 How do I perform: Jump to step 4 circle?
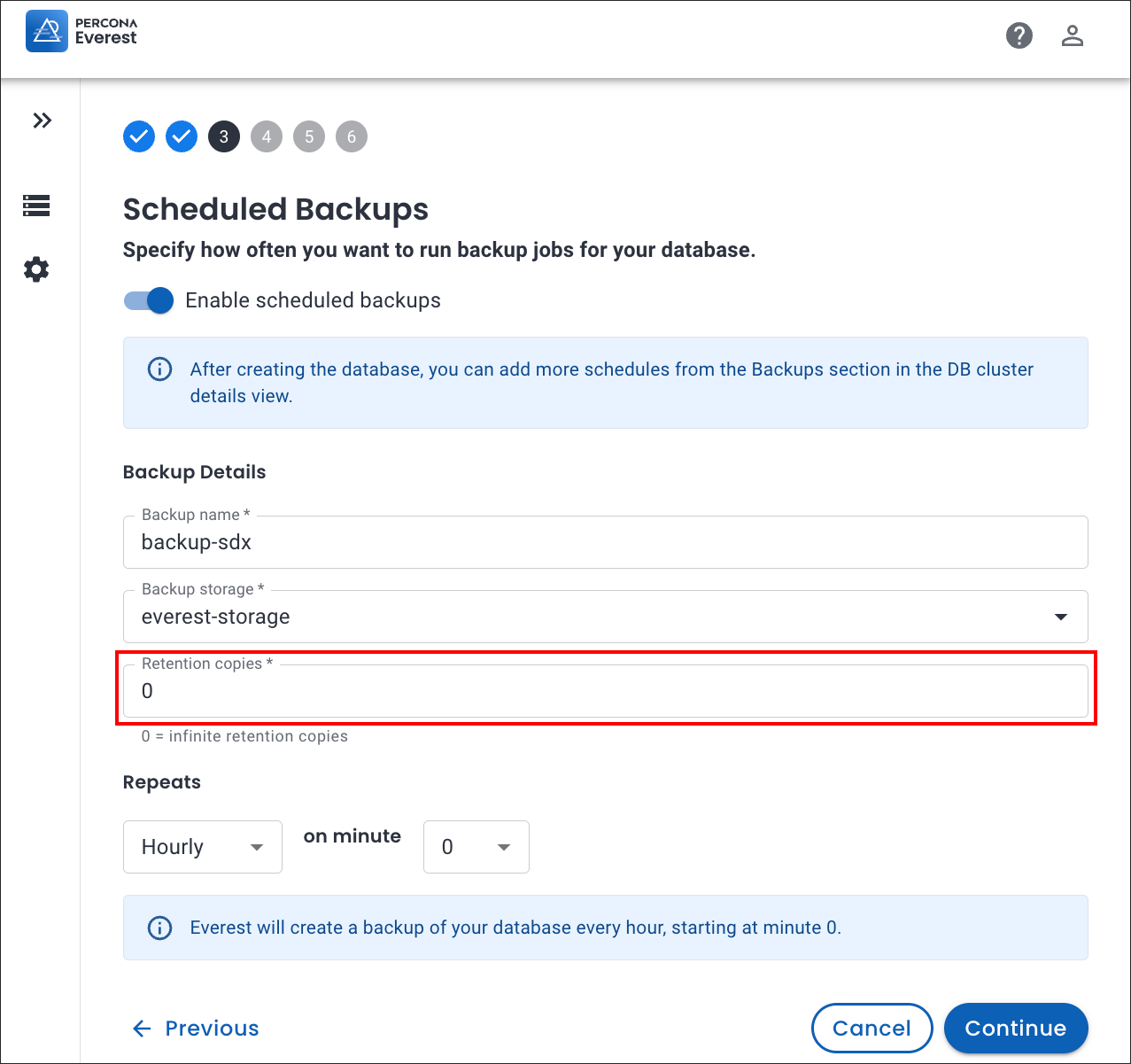[267, 136]
